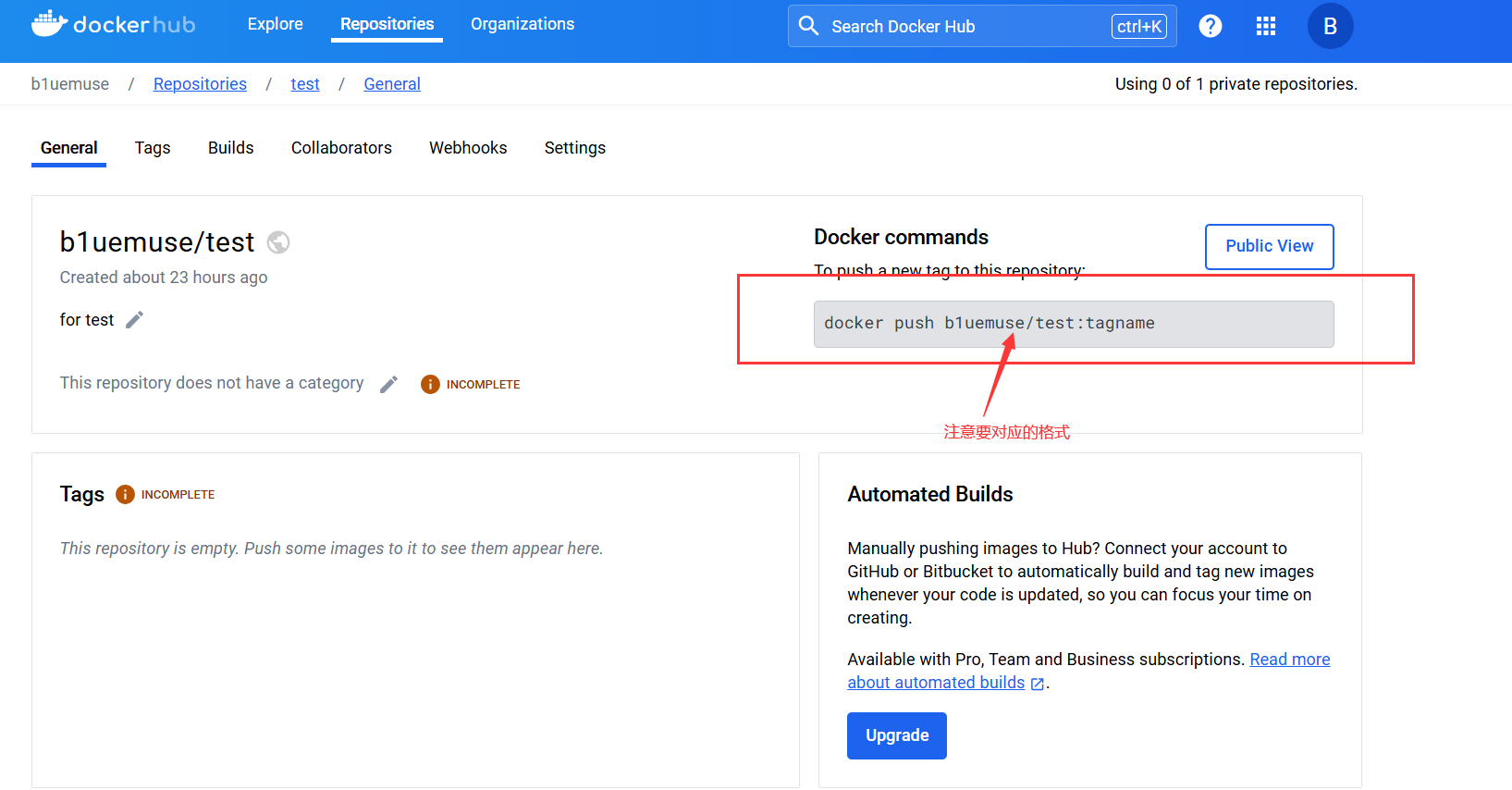This screenshot has width=1512, height=790.
Task: Click the 'Docker commands' heading
Action: 901,237
